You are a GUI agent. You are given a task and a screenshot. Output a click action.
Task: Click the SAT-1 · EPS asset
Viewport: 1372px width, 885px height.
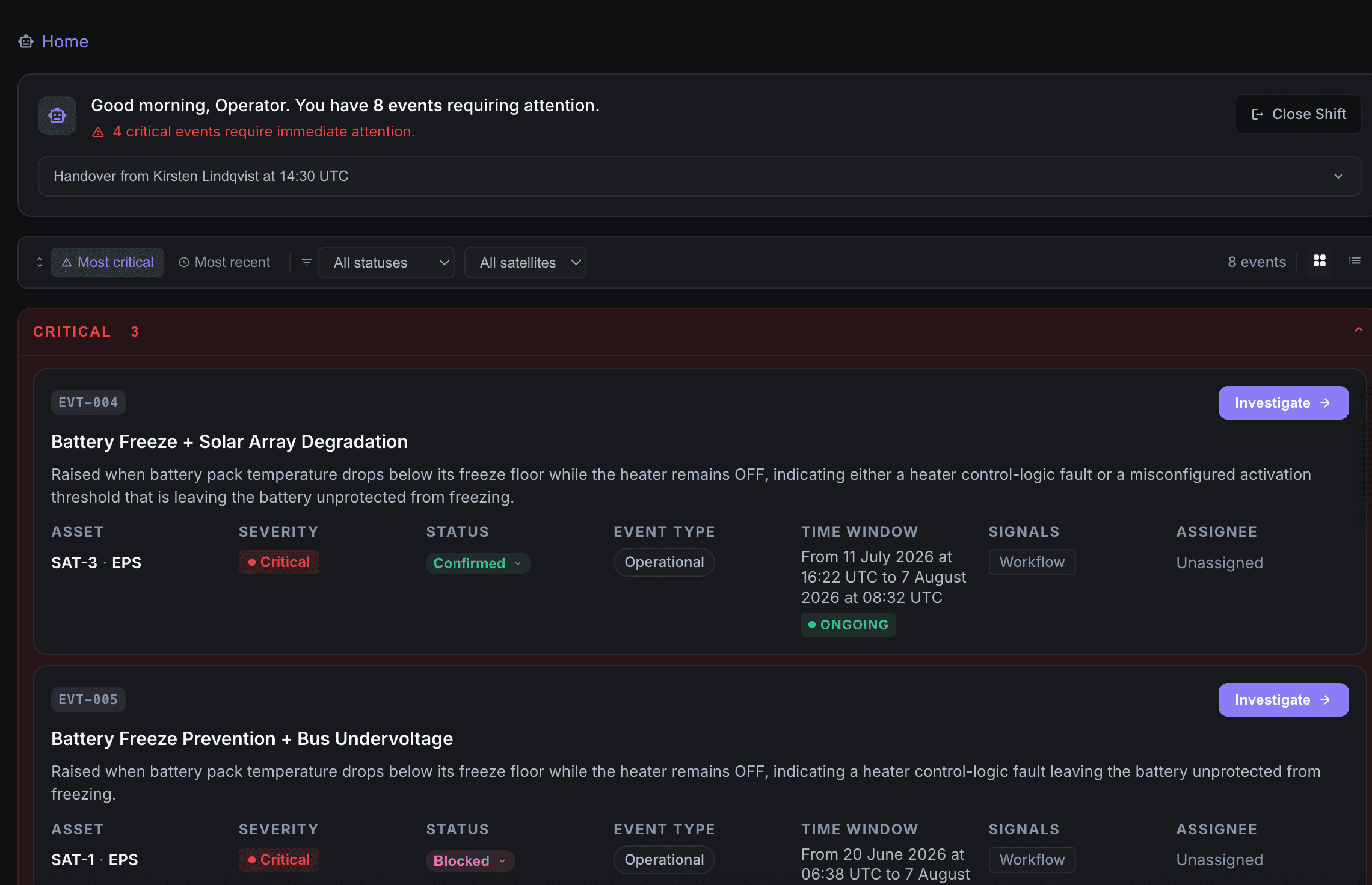pyautogui.click(x=94, y=860)
